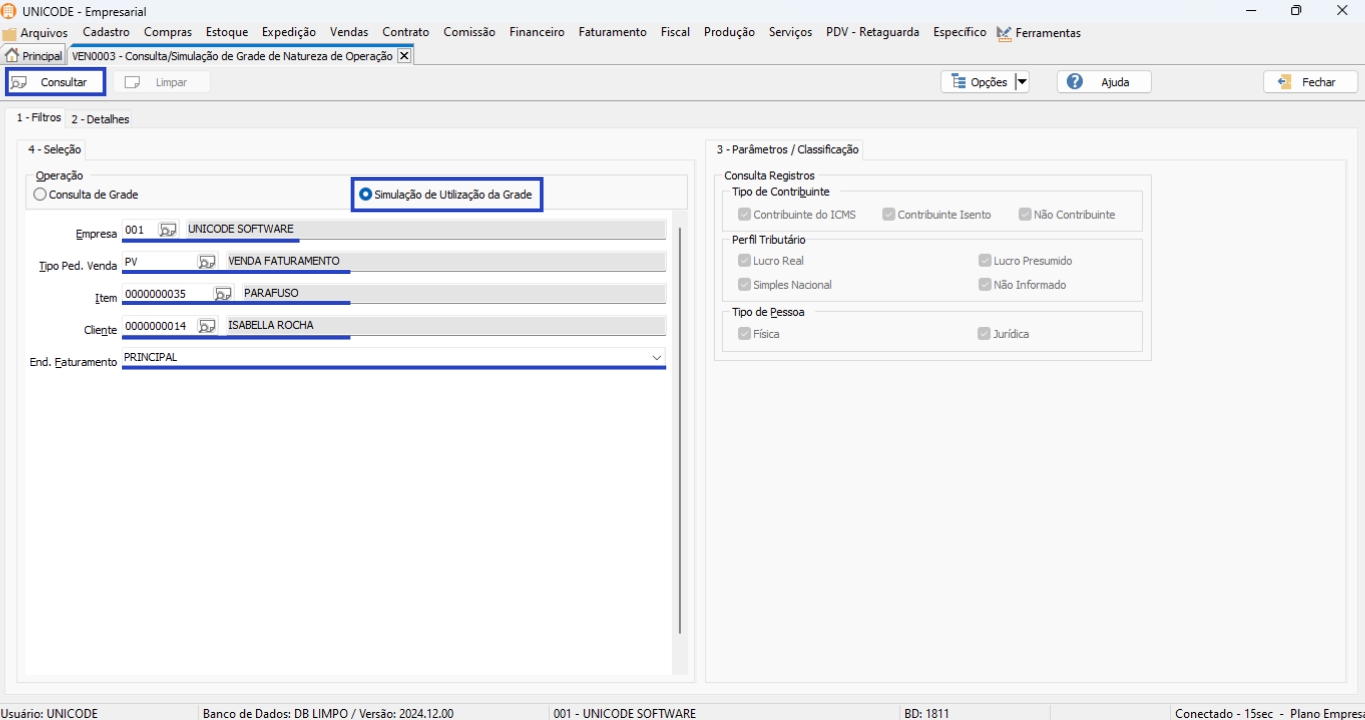Open the Opções dropdown arrow
The image size is (1365, 720).
1021,82
